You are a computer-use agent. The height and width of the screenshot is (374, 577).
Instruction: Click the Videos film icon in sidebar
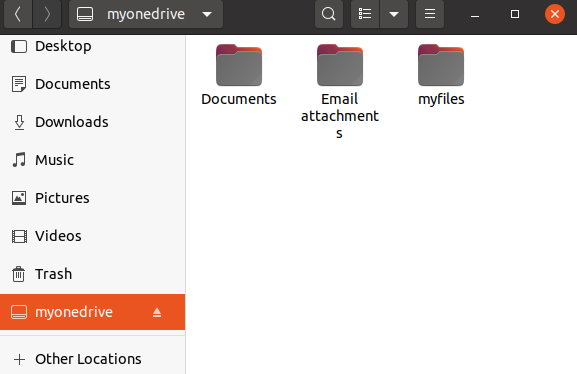(19, 236)
